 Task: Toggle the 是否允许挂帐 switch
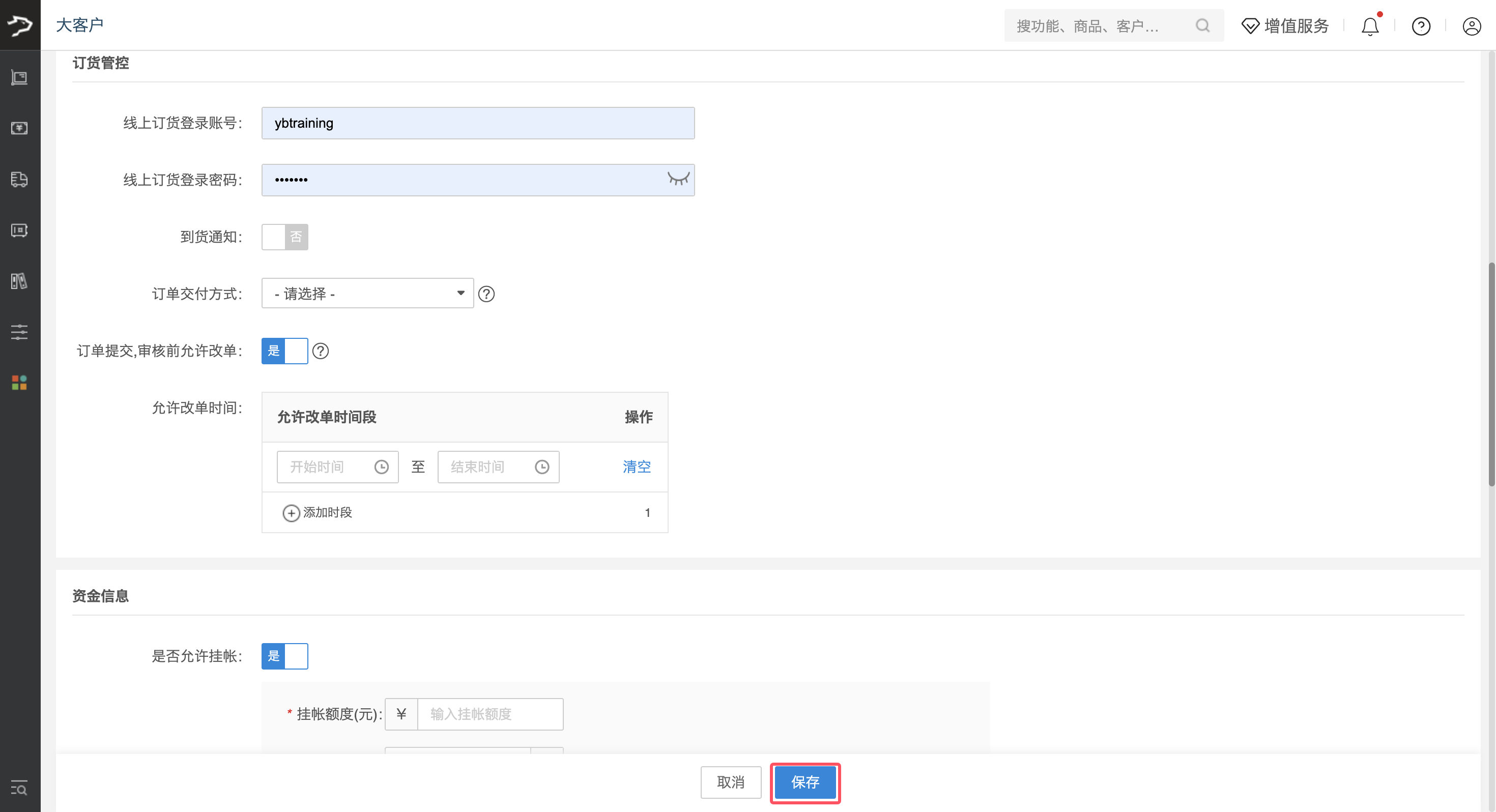[x=284, y=656]
